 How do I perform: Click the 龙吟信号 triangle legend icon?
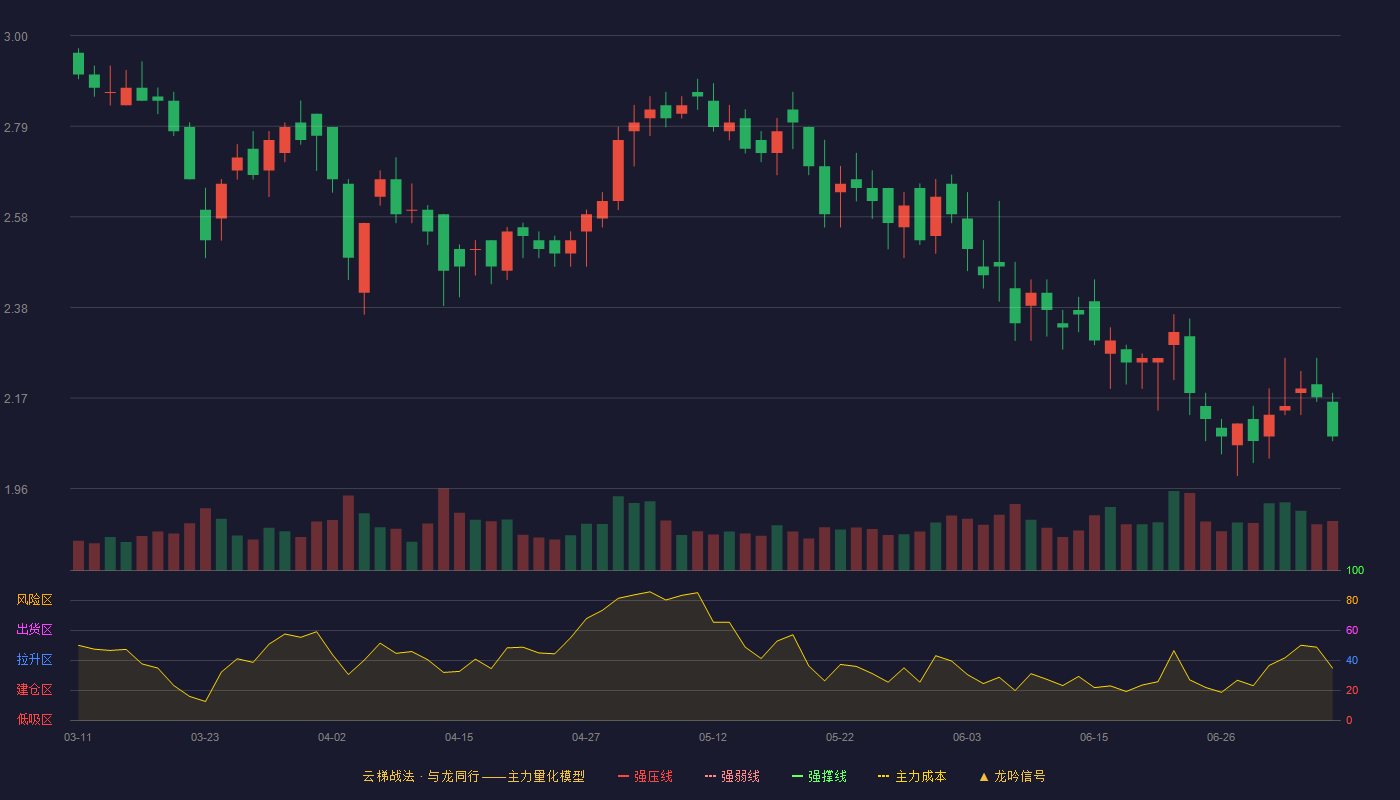pyautogui.click(x=983, y=776)
